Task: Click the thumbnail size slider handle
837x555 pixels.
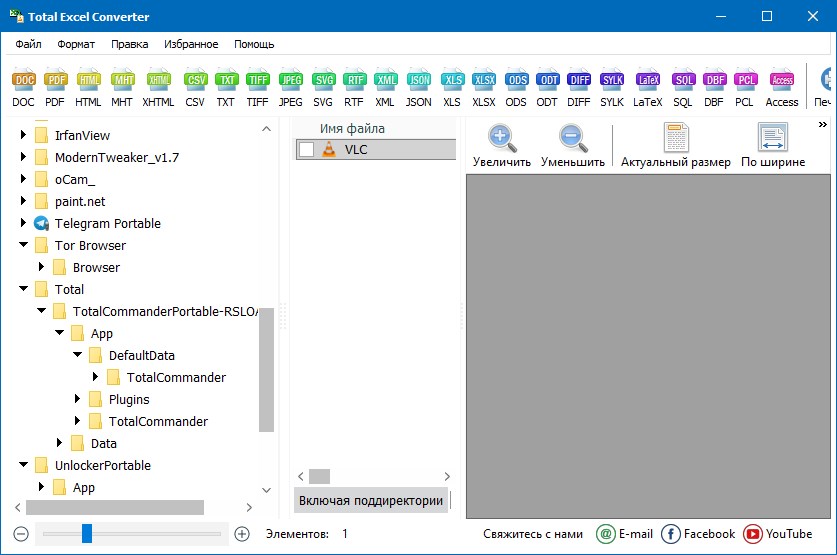Action: tap(86, 533)
